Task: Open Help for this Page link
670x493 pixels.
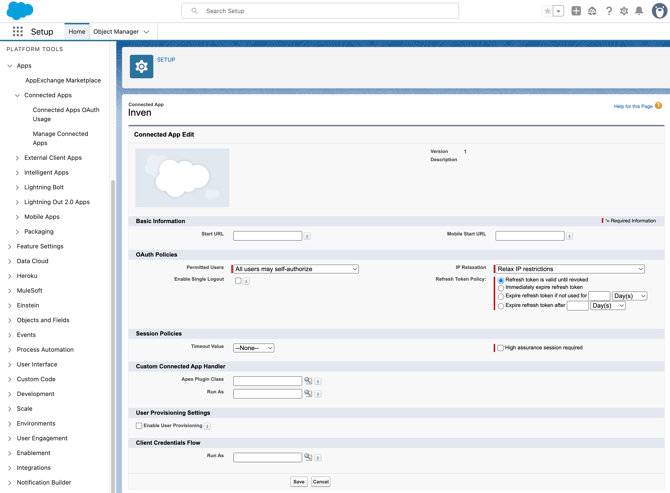Action: pyautogui.click(x=633, y=106)
